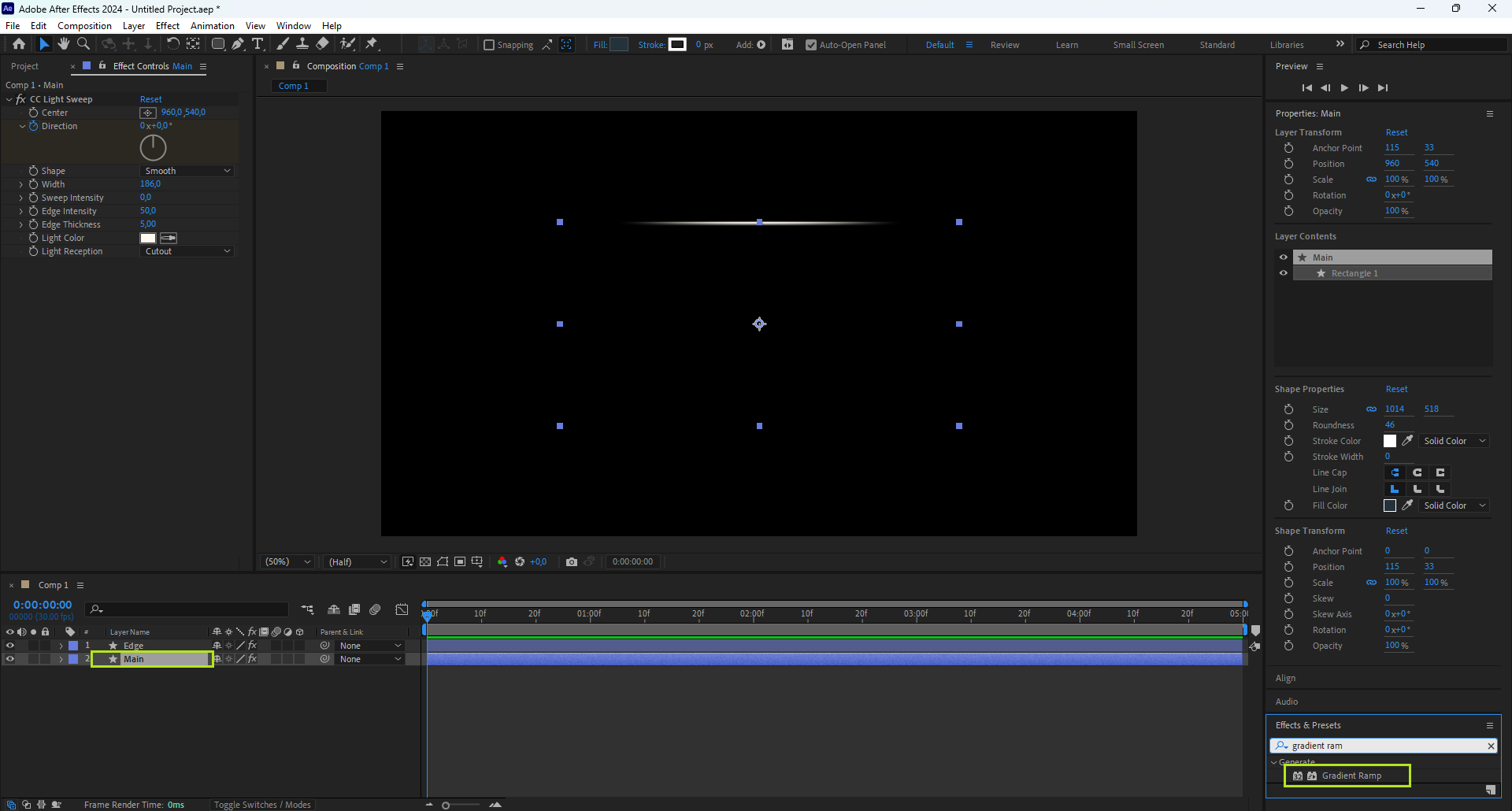
Task: Choose the Zoom tool
Action: 83,44
